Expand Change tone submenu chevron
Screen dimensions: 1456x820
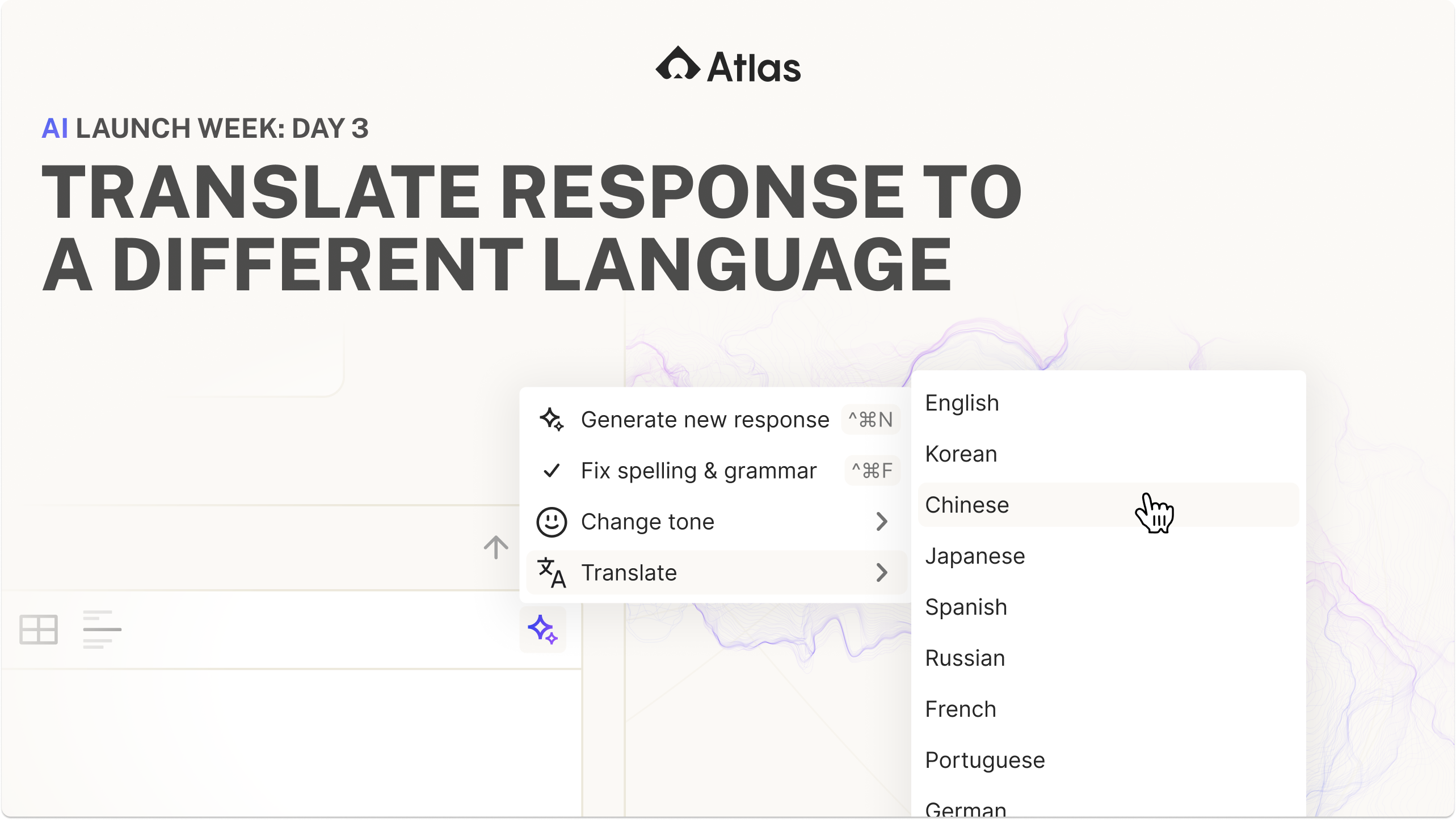(881, 522)
